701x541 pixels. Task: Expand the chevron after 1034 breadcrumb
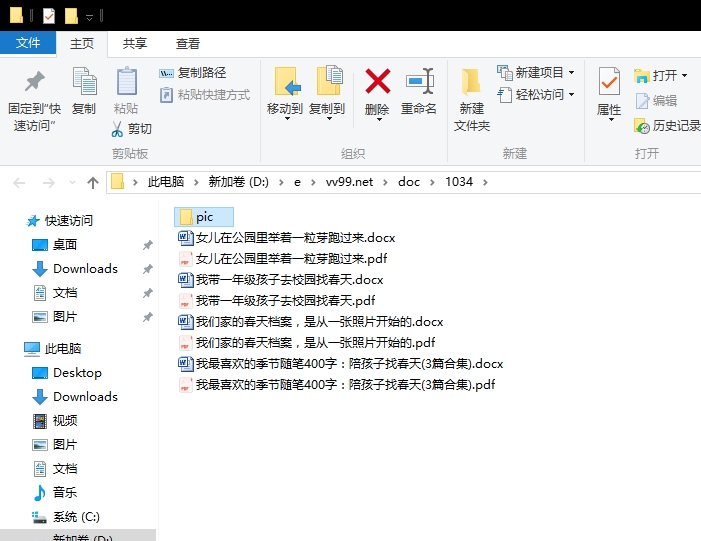485,182
